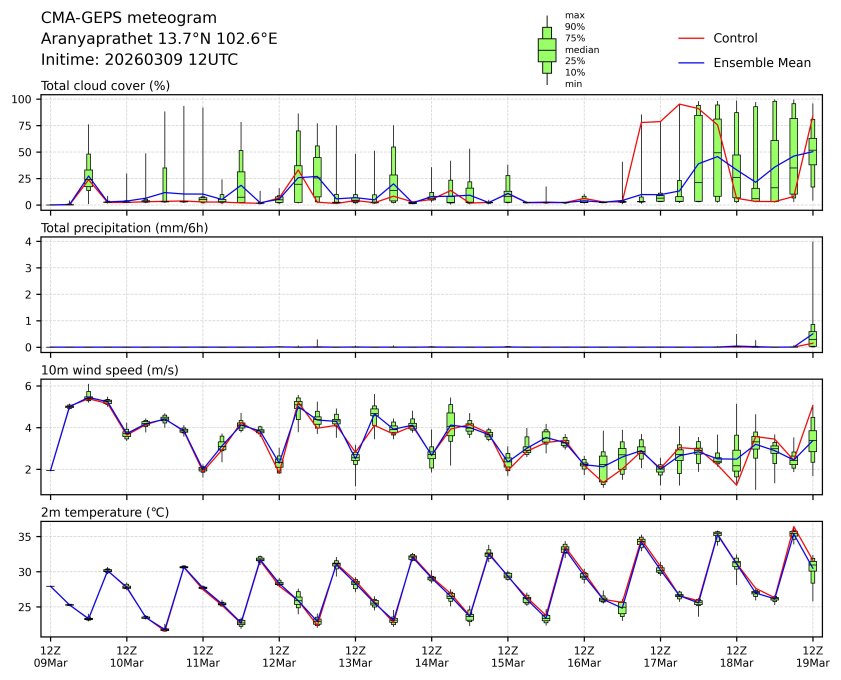Select the "Ensemble Mean" legend label
Screen dimensions: 841x680
coord(762,63)
